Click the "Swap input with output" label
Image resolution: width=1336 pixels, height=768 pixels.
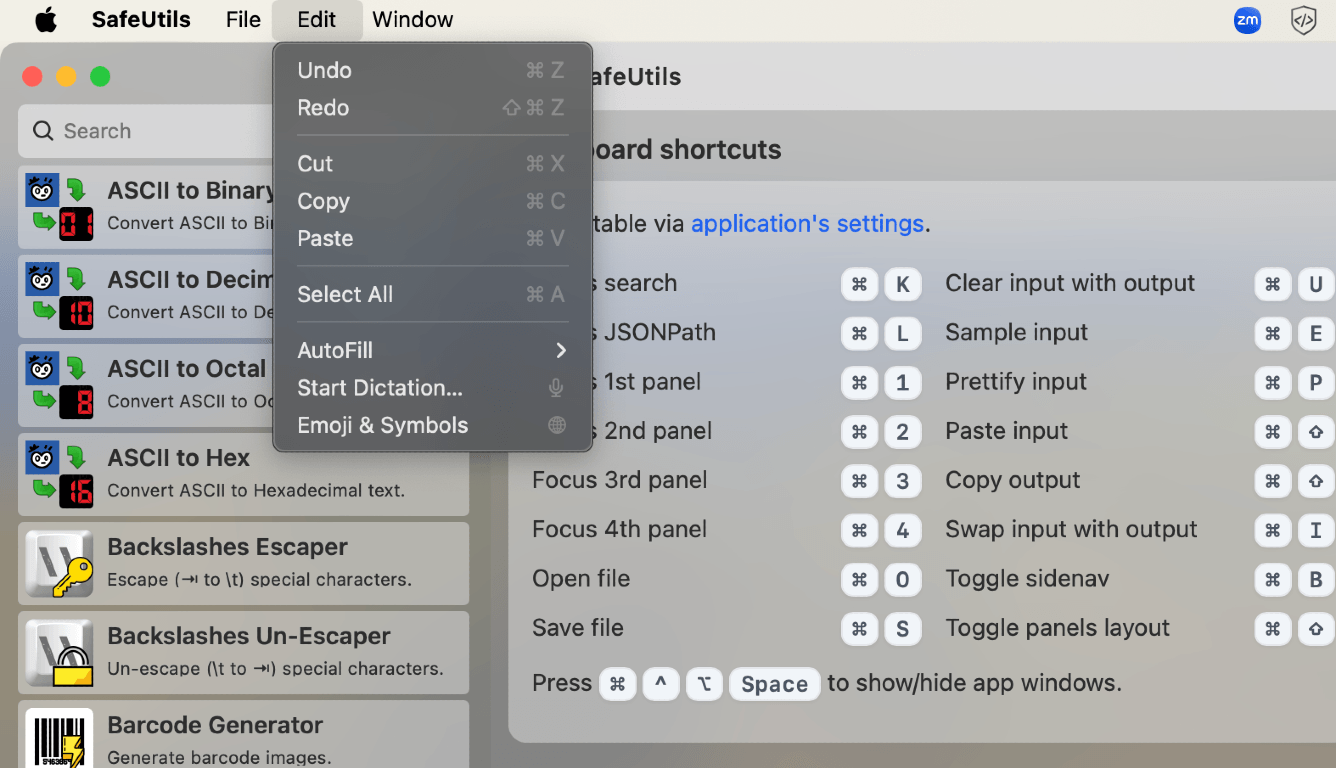point(1071,529)
